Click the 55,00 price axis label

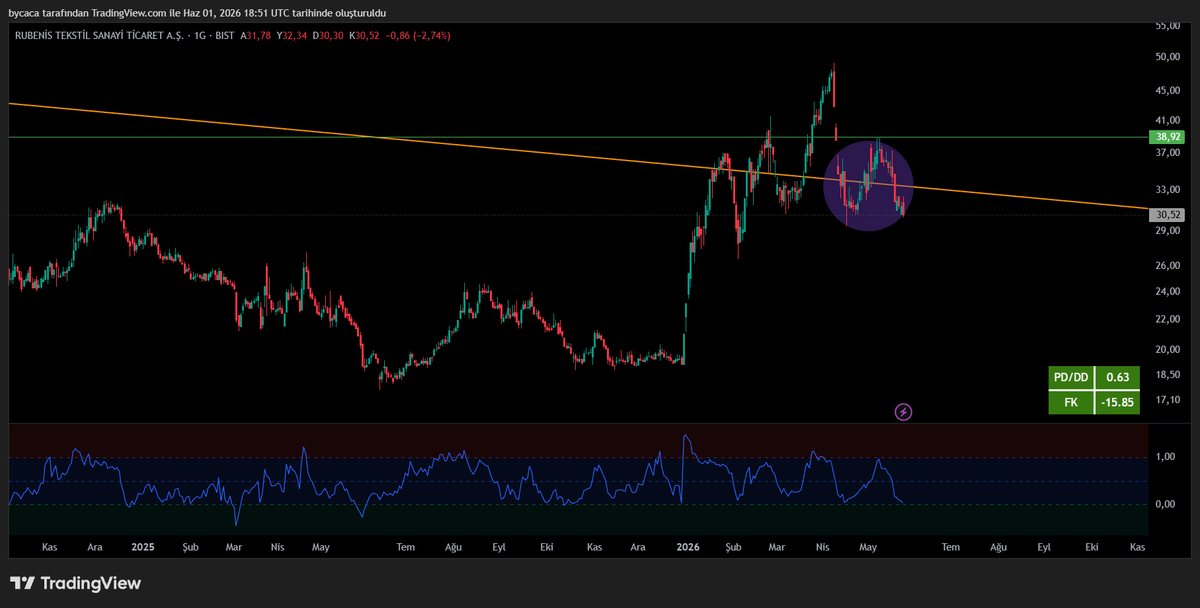click(1167, 26)
